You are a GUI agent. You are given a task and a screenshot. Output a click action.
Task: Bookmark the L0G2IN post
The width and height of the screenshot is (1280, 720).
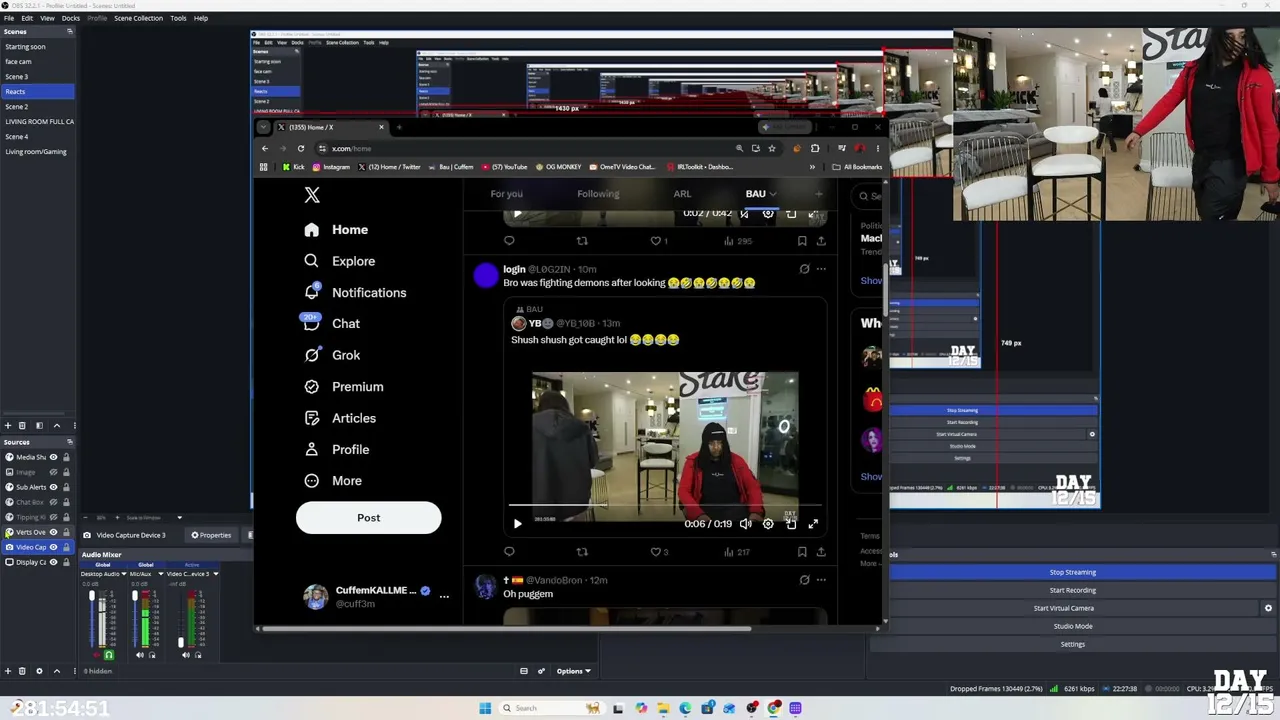(x=802, y=551)
